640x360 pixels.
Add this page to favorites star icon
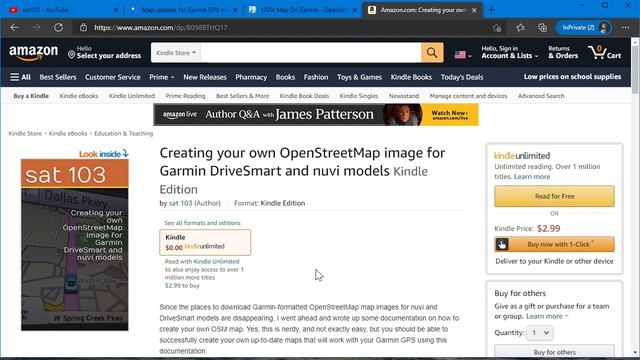(x=496, y=28)
